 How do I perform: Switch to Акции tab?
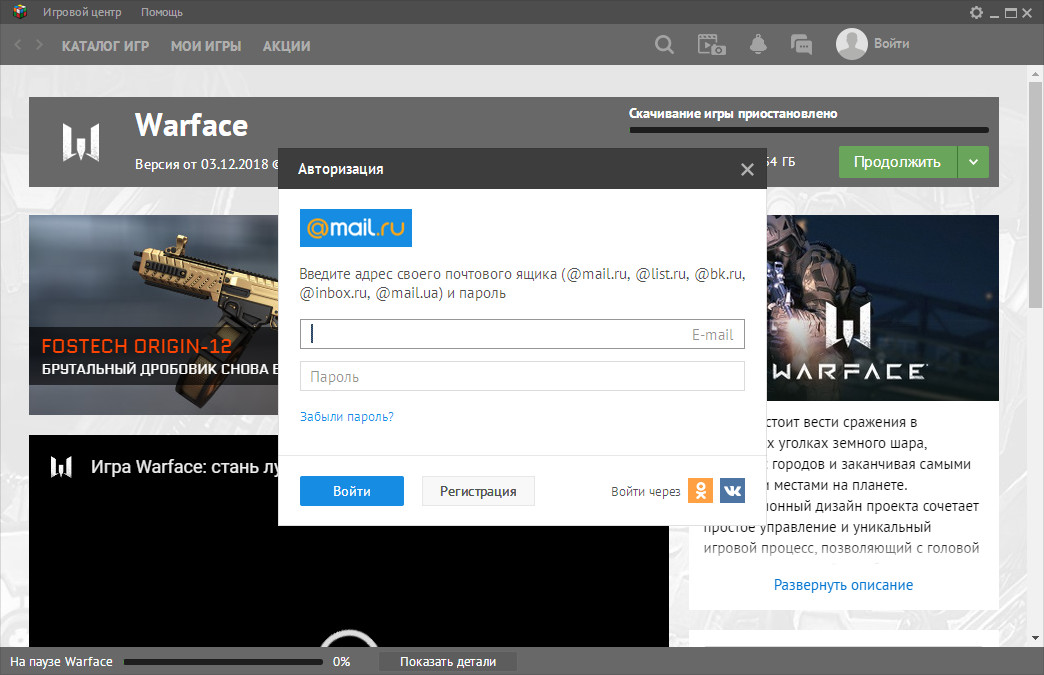click(x=286, y=46)
